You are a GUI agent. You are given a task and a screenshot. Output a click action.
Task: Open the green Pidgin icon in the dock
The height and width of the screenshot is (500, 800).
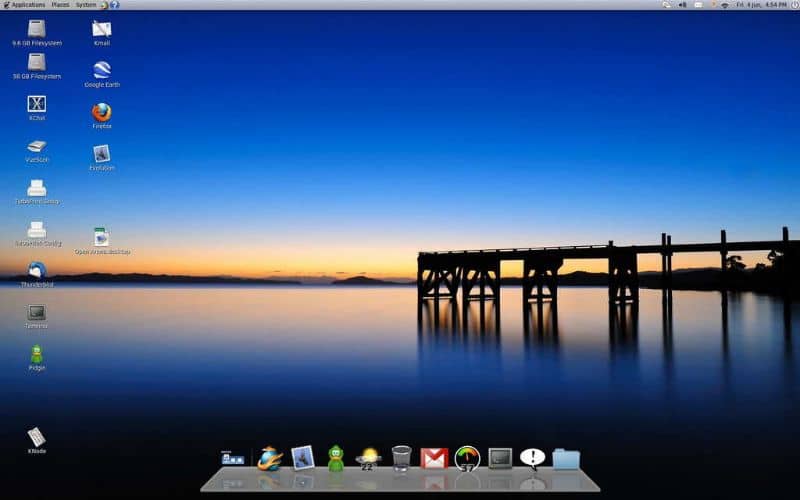[x=336, y=458]
